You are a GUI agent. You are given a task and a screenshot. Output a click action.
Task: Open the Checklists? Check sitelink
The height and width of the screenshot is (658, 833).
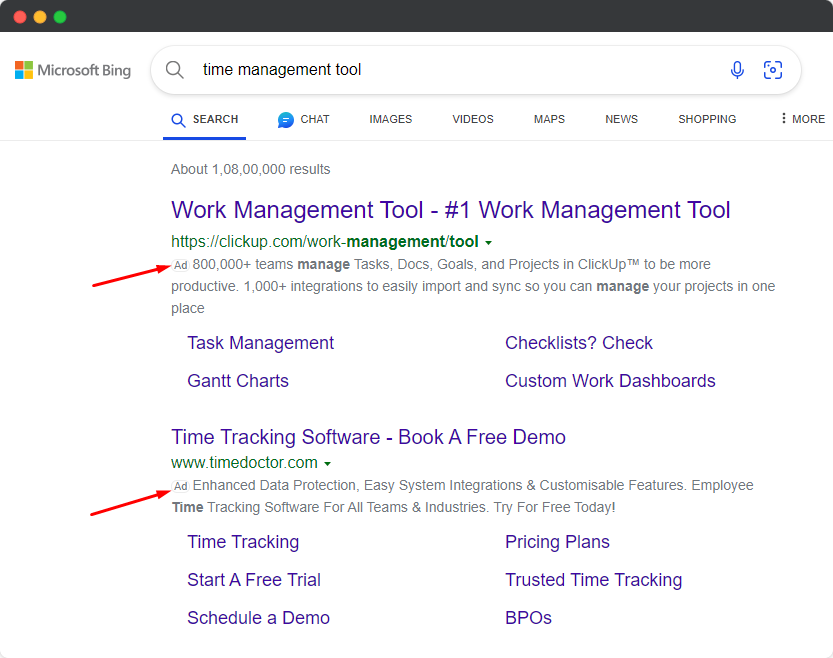click(x=579, y=343)
